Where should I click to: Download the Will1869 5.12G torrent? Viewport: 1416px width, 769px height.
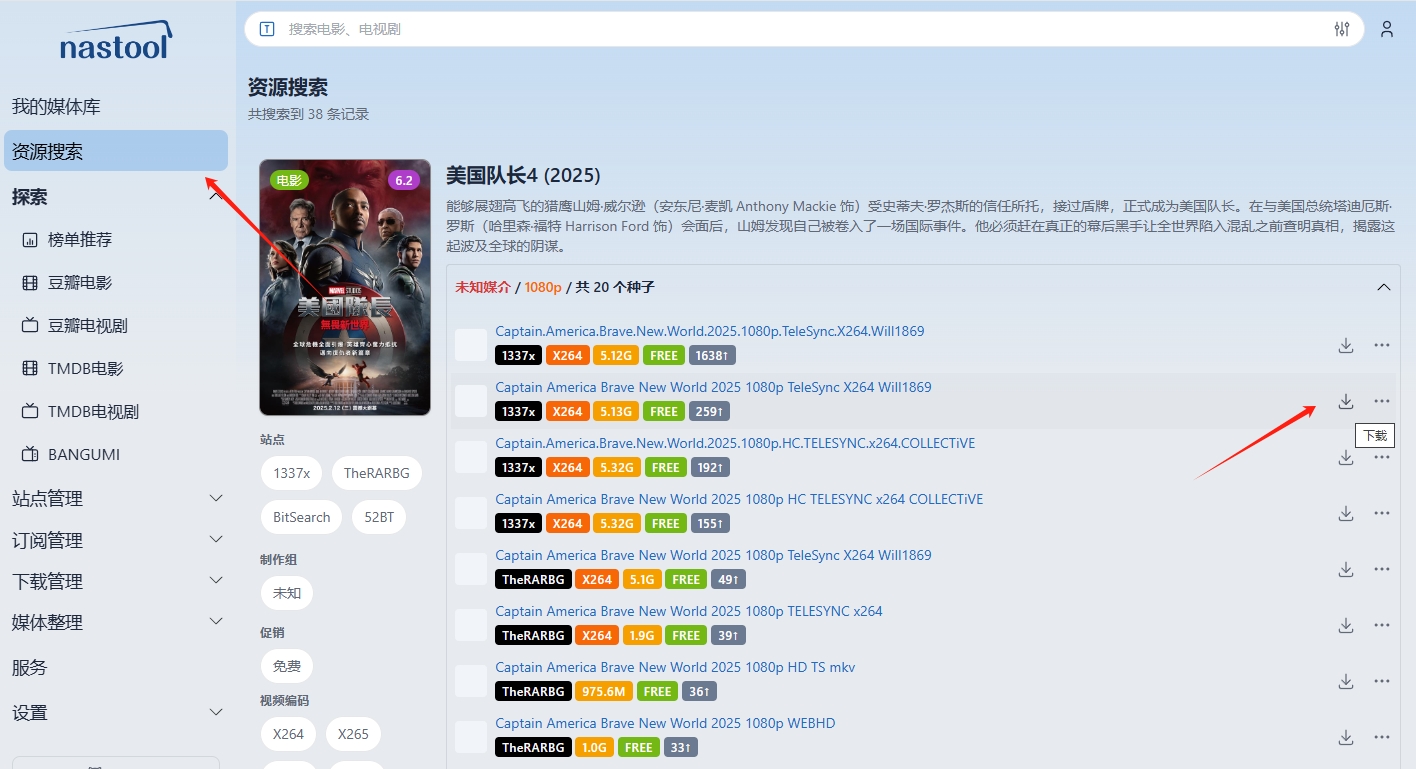[x=1346, y=345]
